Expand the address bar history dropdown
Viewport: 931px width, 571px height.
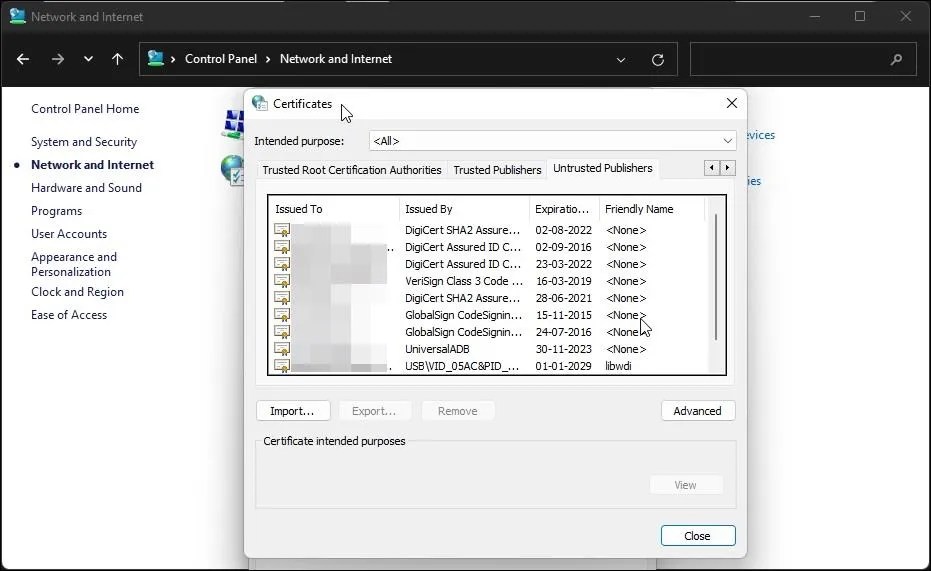621,59
